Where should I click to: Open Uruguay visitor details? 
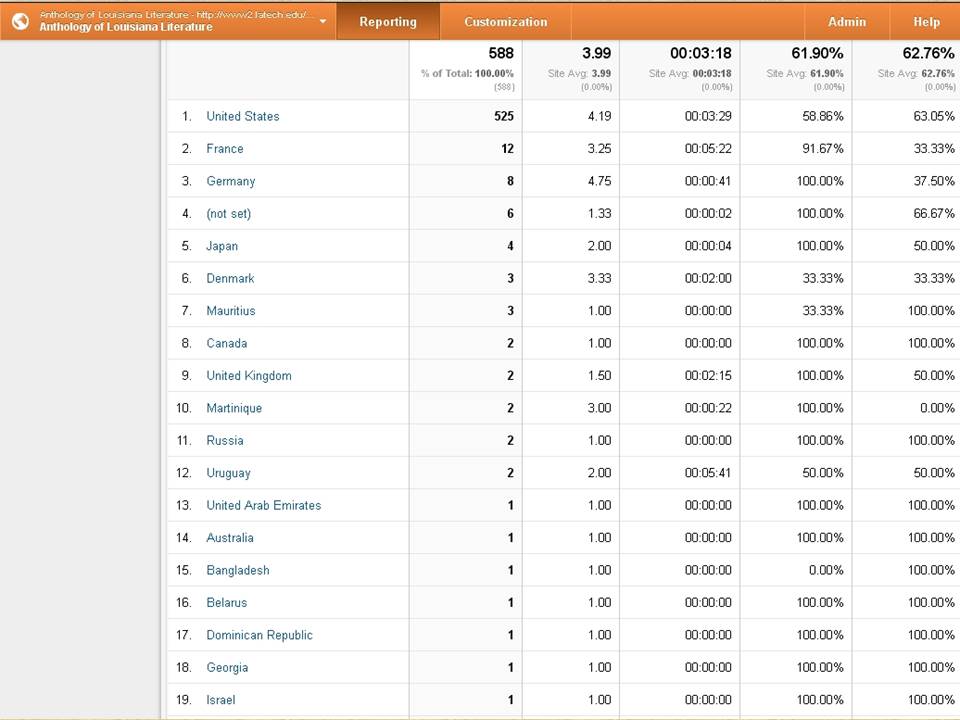pyautogui.click(x=229, y=473)
